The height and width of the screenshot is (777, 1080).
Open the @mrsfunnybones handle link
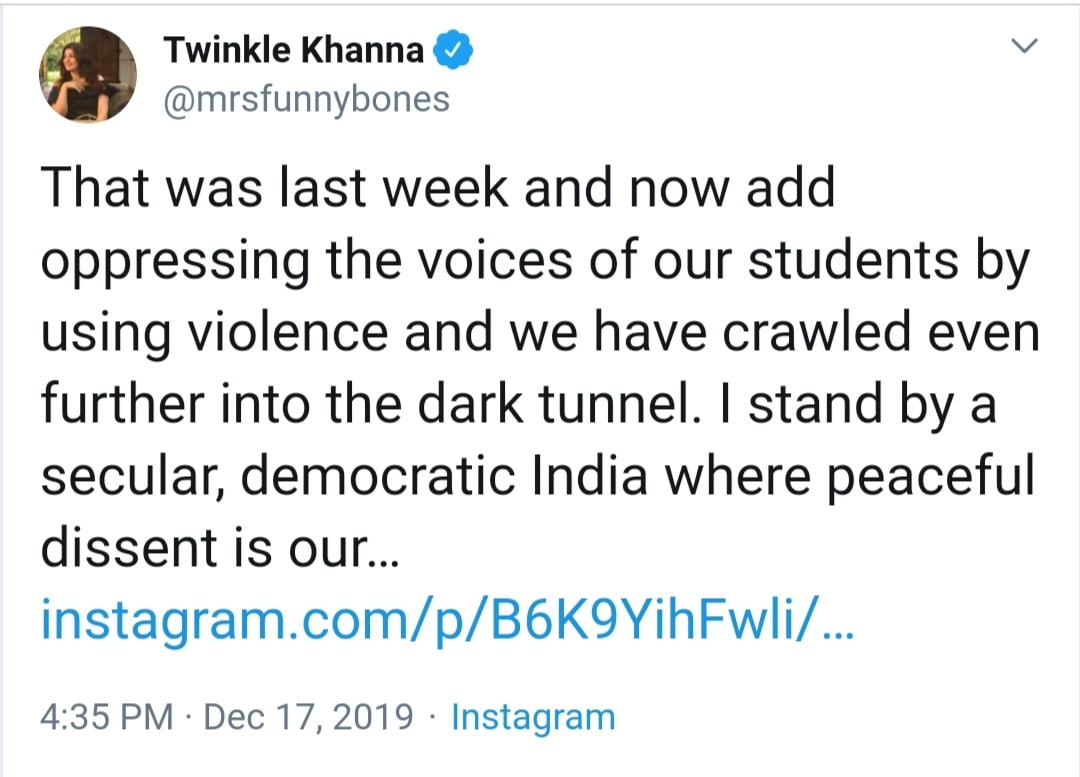305,100
